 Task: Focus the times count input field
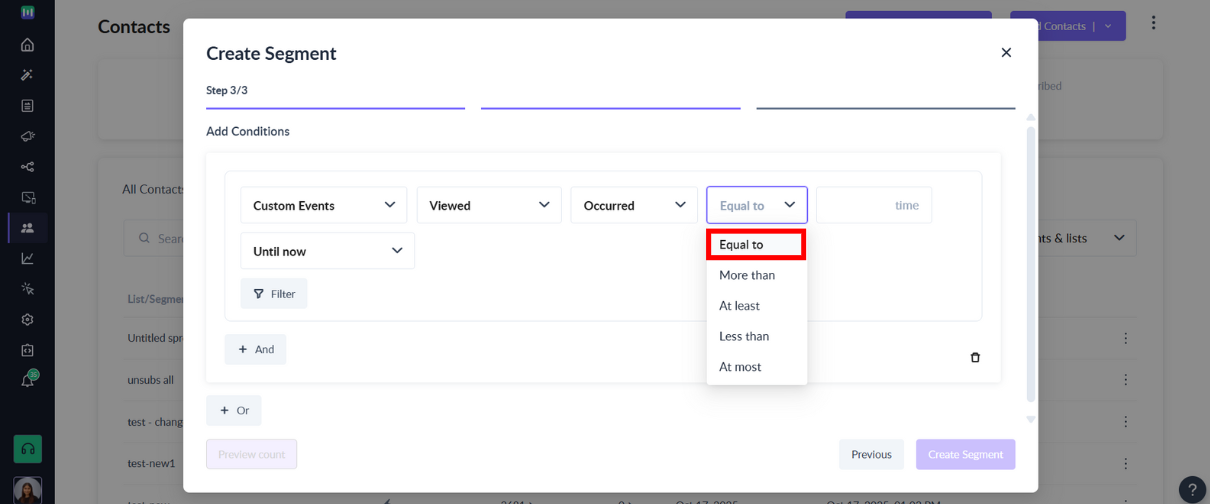click(874, 205)
